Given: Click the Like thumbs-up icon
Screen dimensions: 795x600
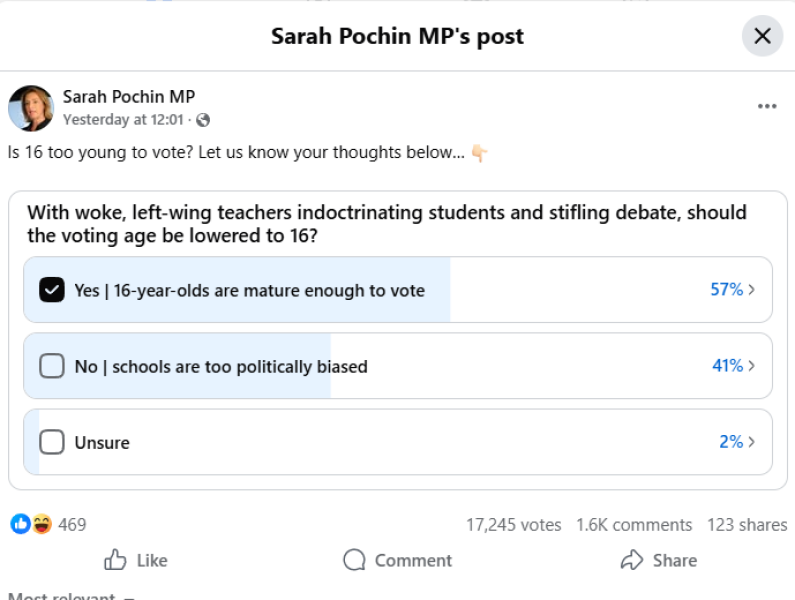Looking at the screenshot, I should [116, 560].
